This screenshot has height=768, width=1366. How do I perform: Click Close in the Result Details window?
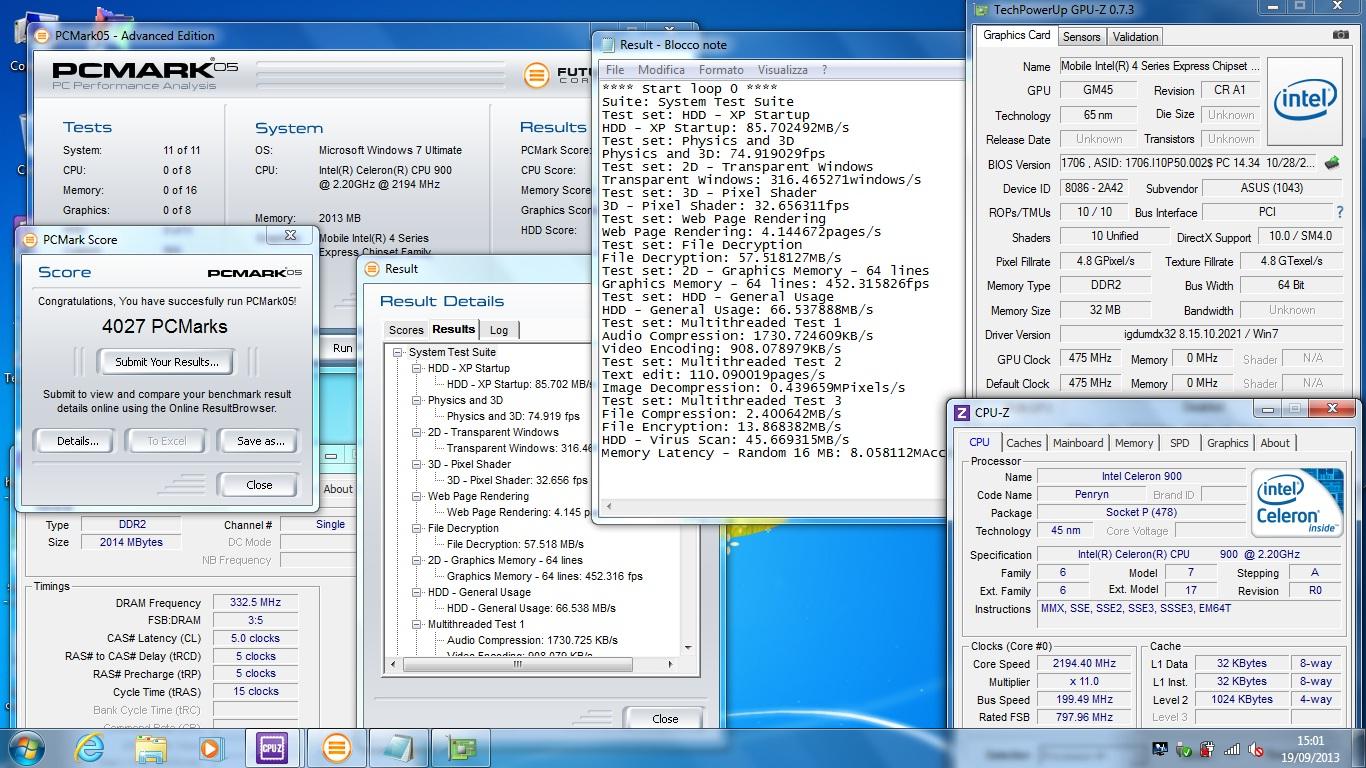point(665,718)
